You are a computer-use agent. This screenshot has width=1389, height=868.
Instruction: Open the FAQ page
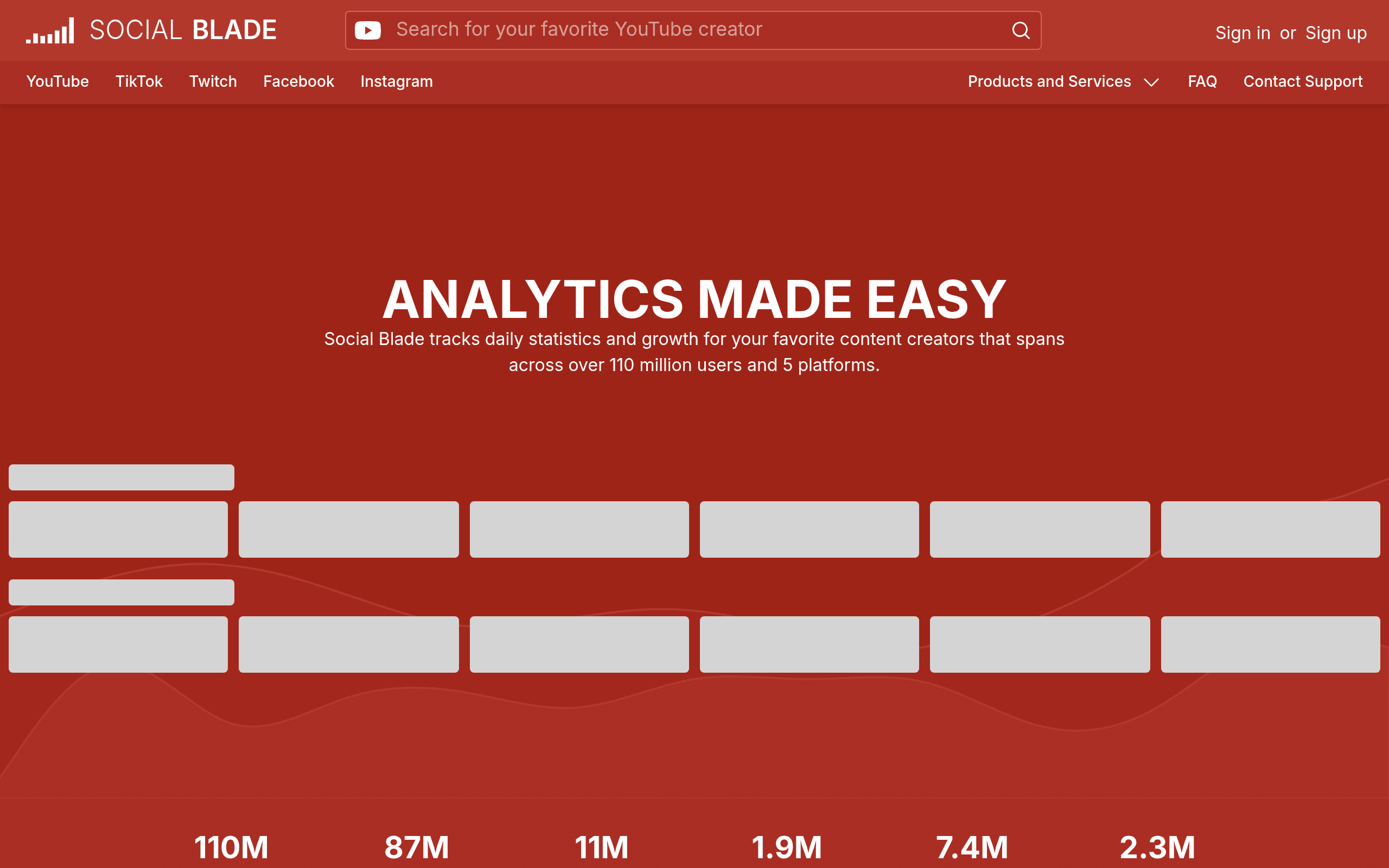coord(1202,81)
